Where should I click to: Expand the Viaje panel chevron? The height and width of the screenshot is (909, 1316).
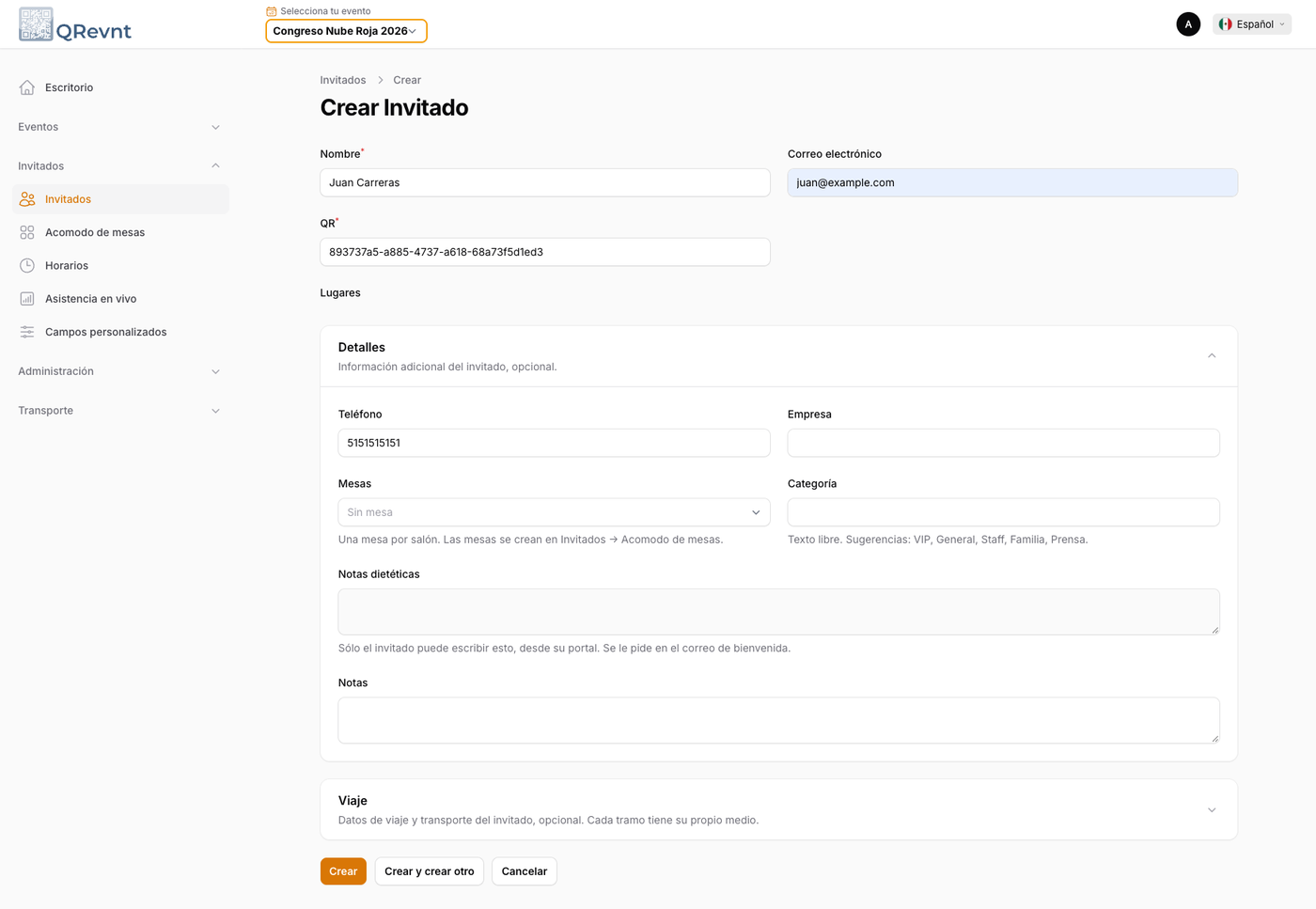[x=1212, y=810]
